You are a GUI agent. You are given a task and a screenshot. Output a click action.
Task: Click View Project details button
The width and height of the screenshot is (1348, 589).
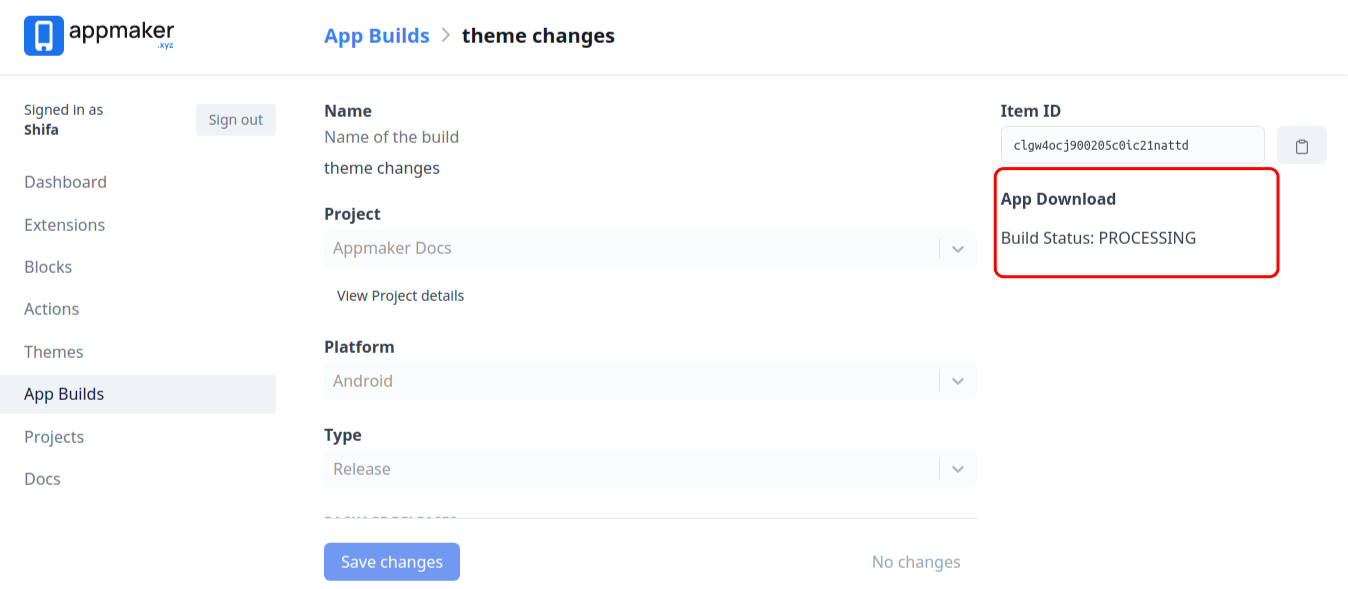[400, 296]
